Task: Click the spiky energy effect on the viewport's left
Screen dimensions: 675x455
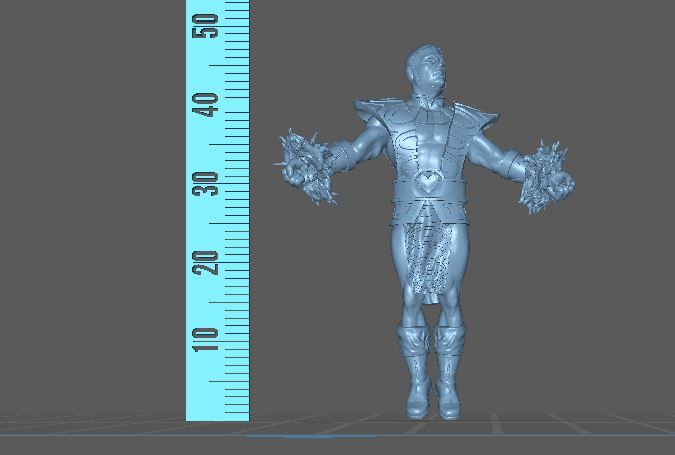Action: click(x=306, y=166)
